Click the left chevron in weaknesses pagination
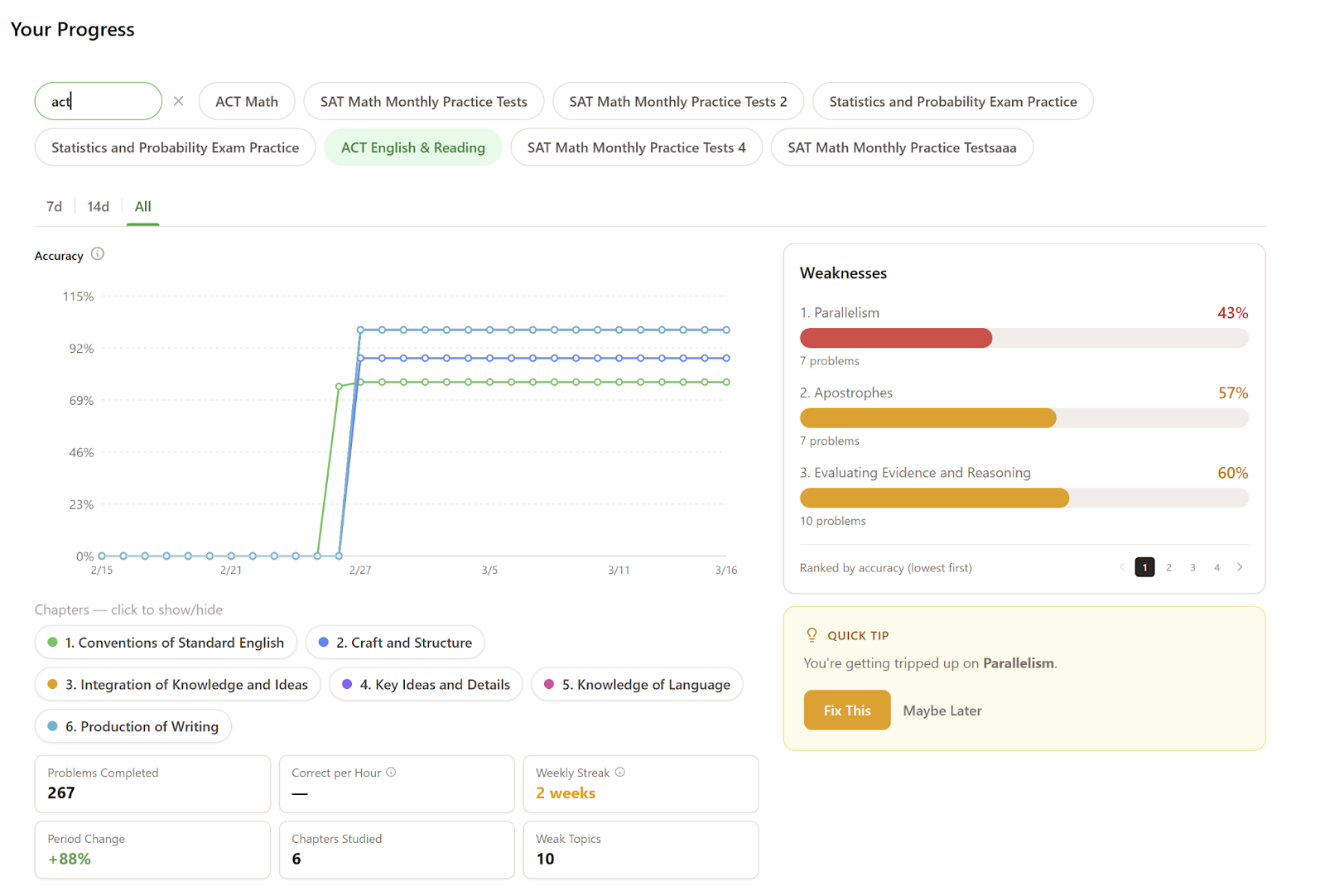This screenshot has height=896, width=1325. (x=1123, y=567)
